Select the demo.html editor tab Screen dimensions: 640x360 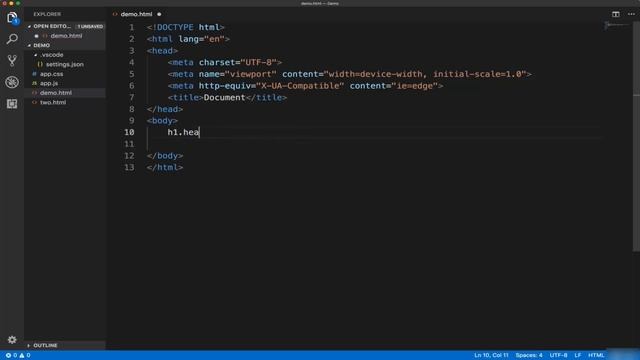tap(136, 14)
